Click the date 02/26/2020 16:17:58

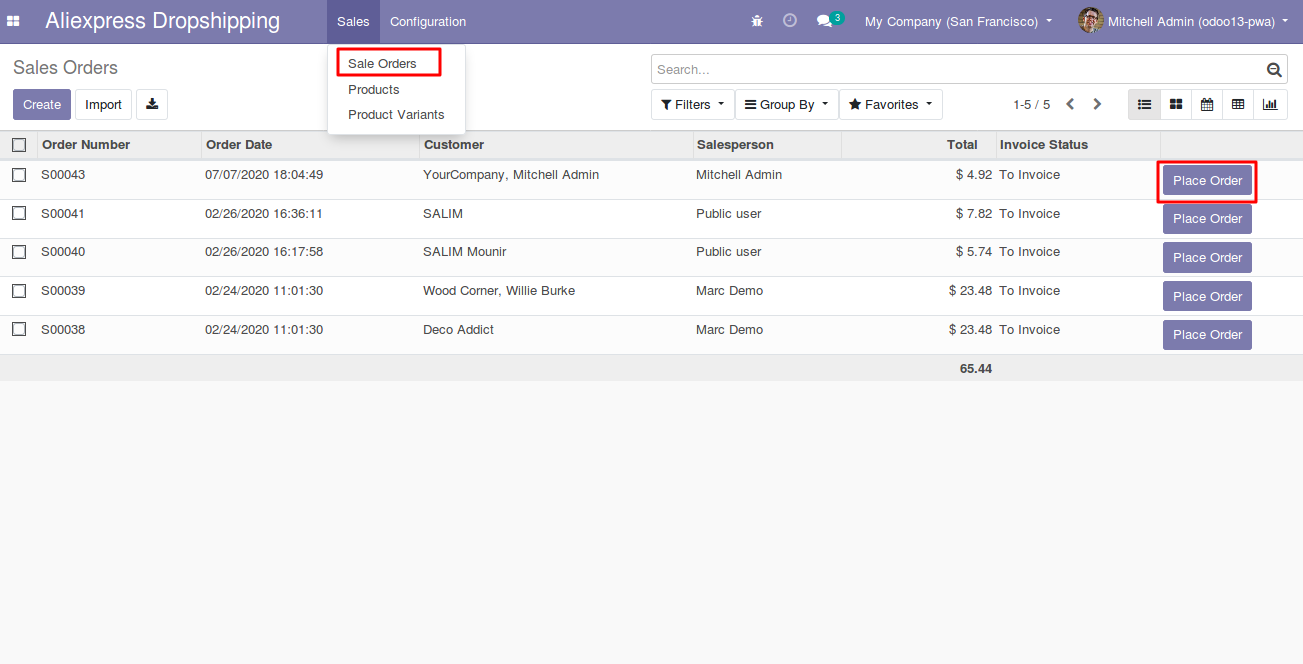click(264, 252)
